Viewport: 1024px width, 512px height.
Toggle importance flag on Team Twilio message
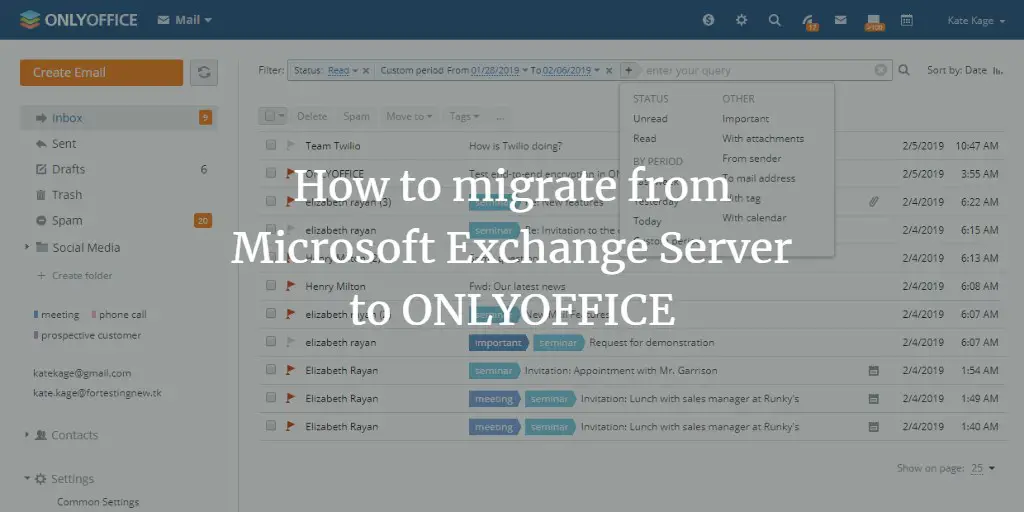tap(291, 145)
